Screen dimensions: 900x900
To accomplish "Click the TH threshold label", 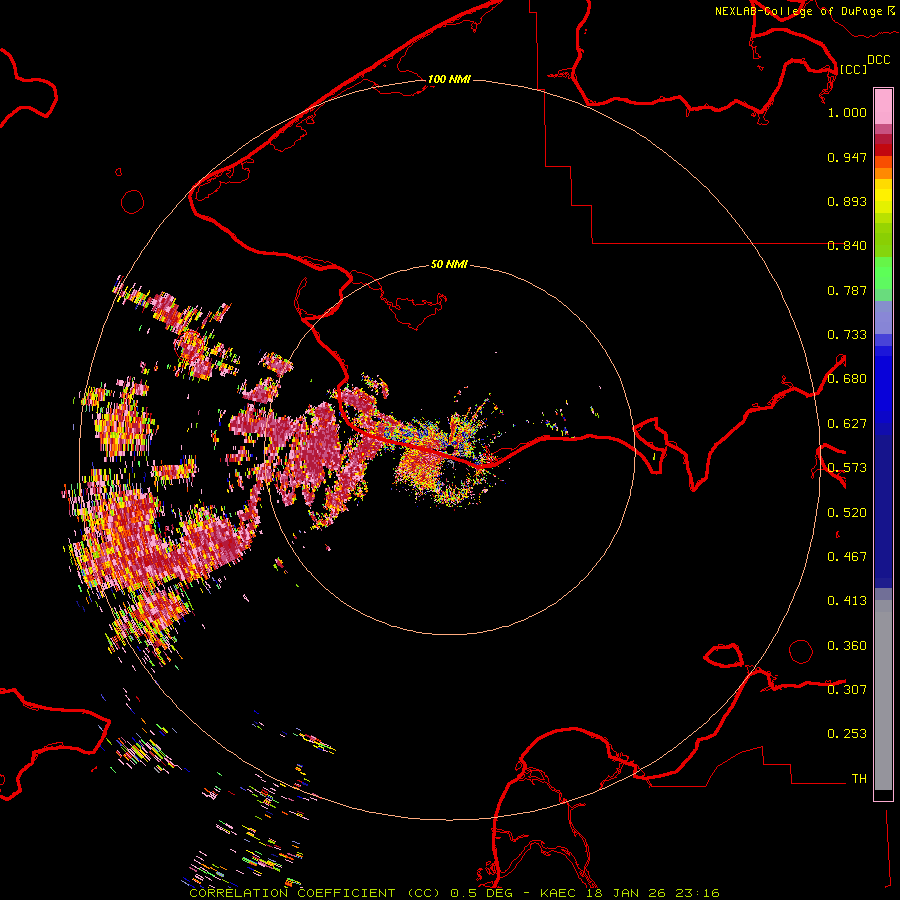I will click(859, 779).
